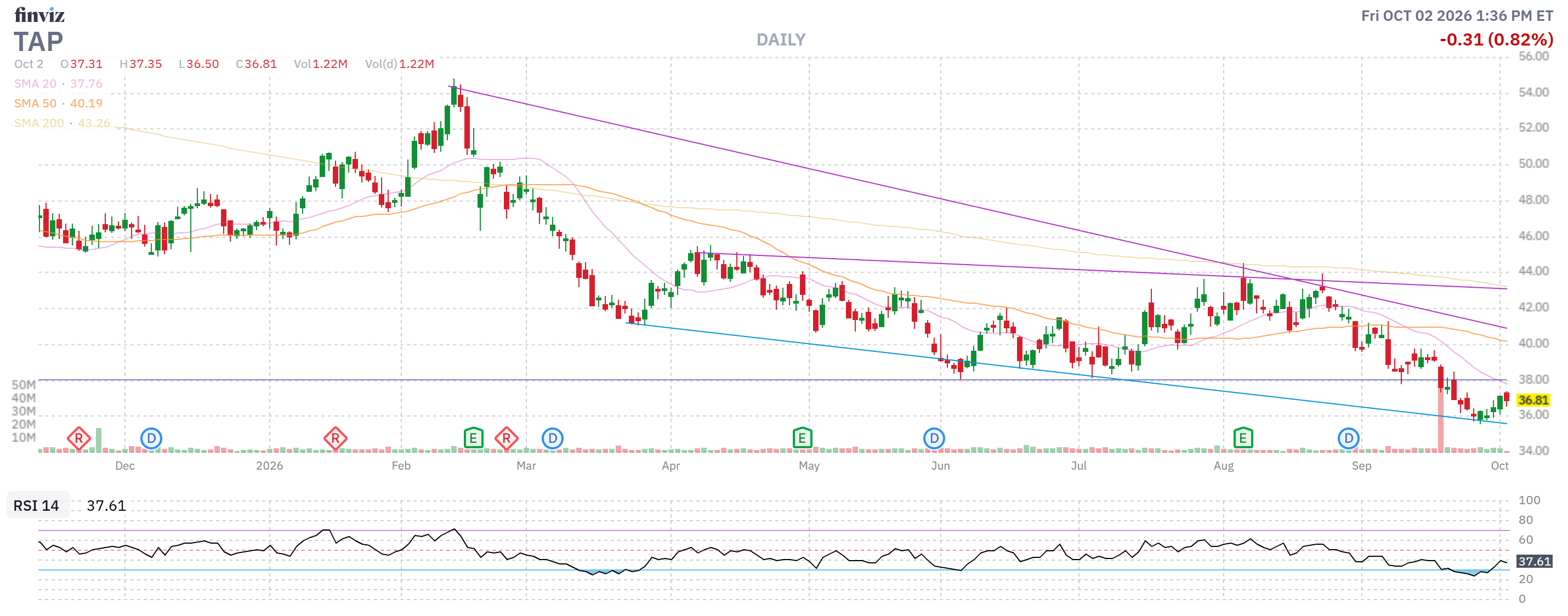Click the RSI 14 indicator label
This screenshot has height=616, width=1568.
pos(37,505)
